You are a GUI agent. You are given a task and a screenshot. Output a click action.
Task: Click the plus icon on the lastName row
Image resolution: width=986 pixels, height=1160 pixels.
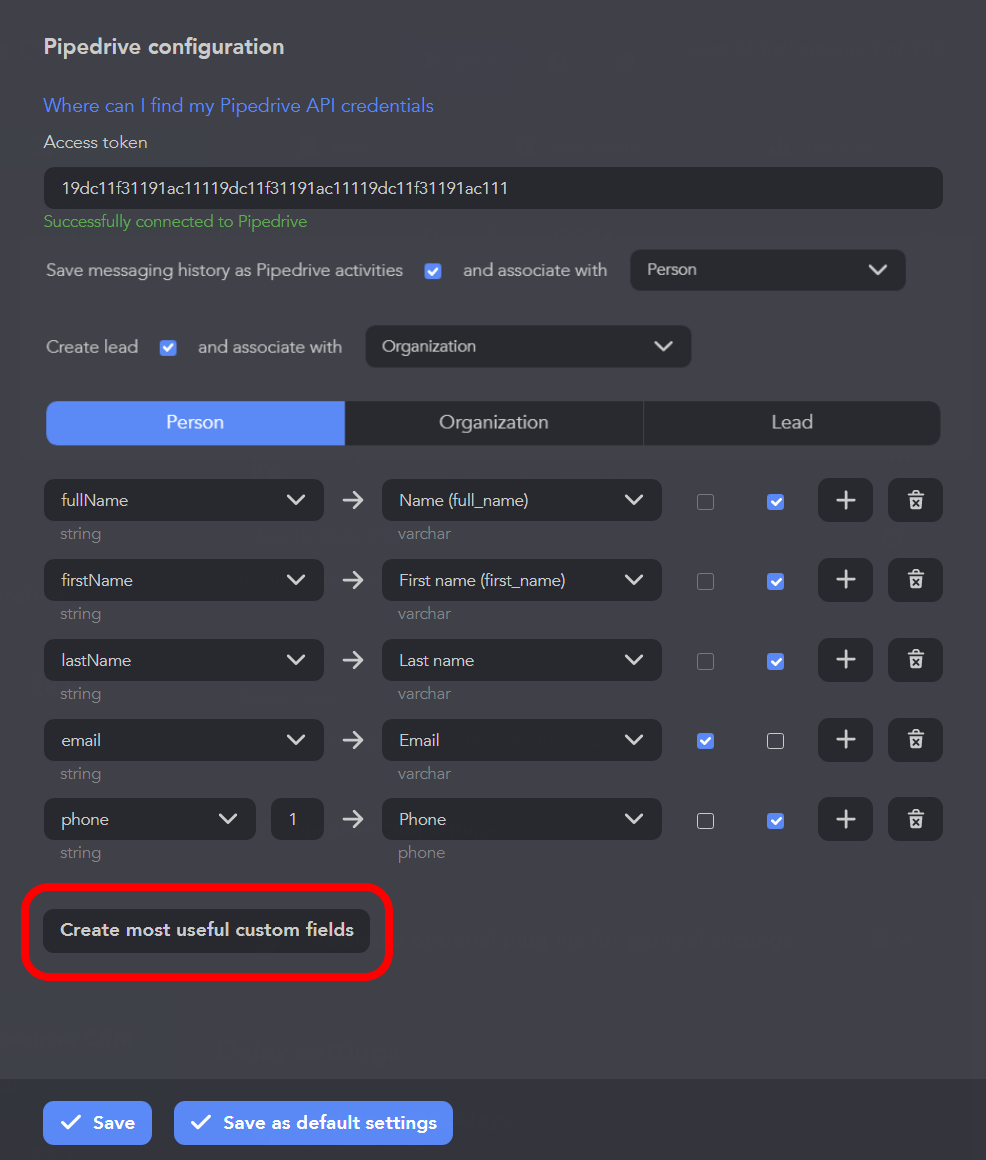[x=845, y=660]
